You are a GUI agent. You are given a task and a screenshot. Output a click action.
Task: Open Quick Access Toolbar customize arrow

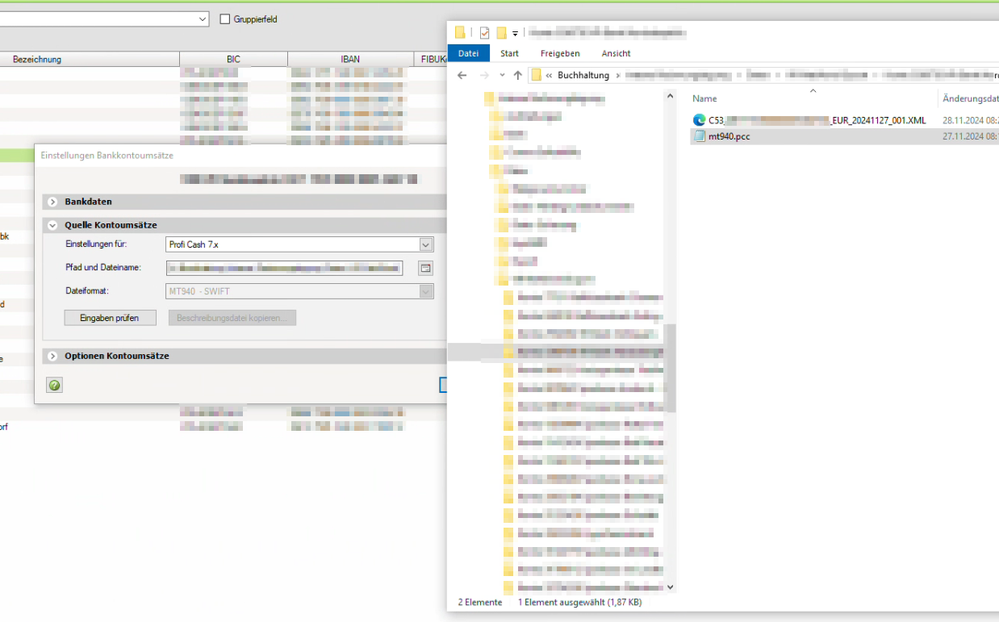515,34
